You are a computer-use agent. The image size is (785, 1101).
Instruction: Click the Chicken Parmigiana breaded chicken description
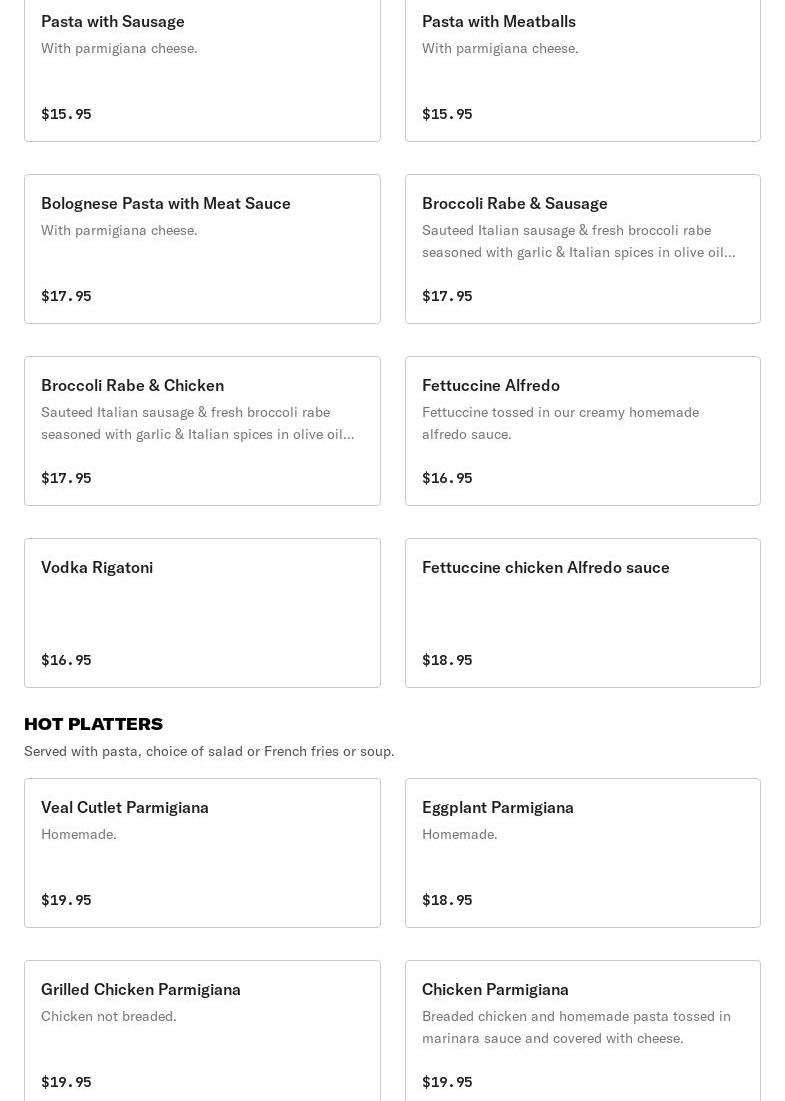pyautogui.click(x=576, y=1027)
